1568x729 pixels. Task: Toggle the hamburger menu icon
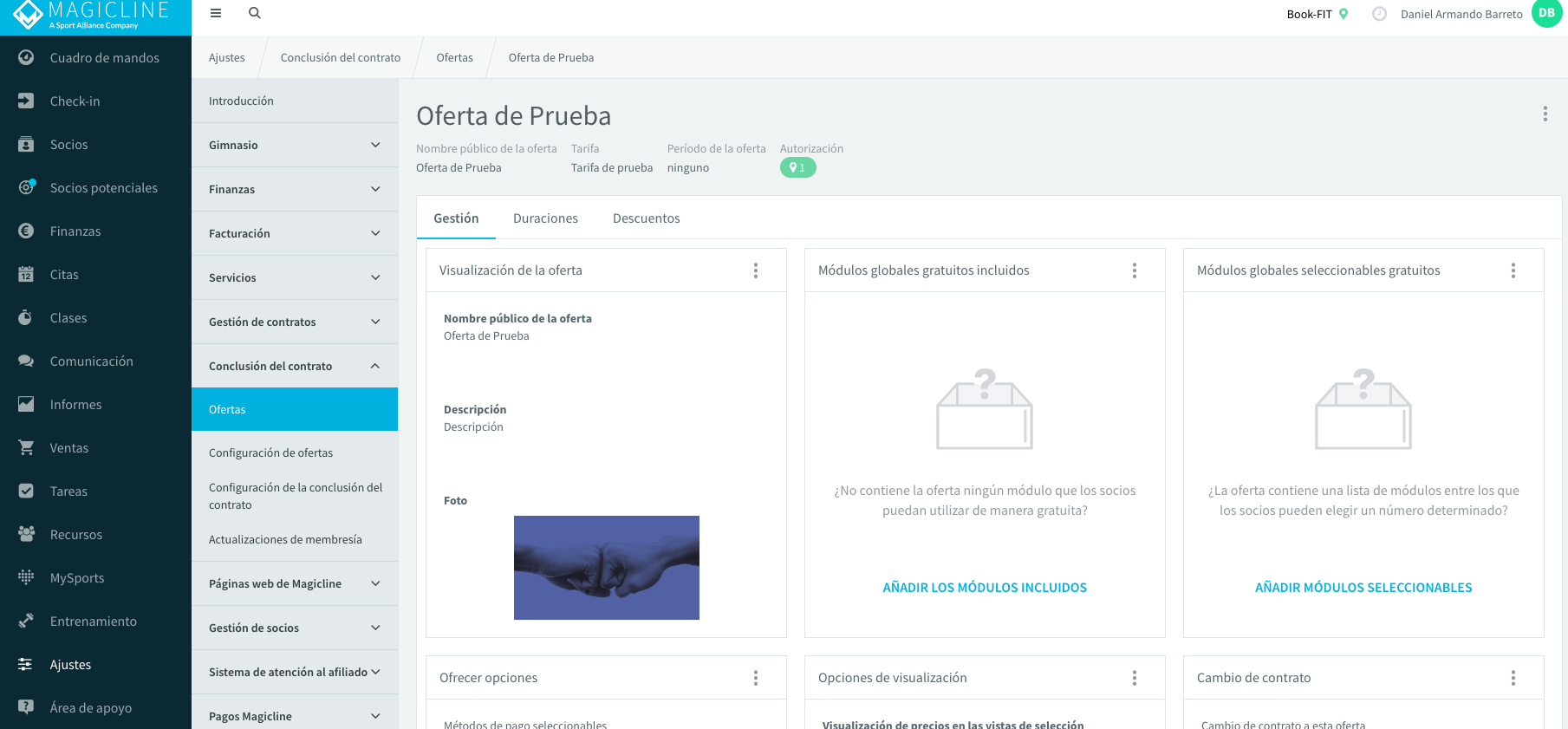pyautogui.click(x=216, y=13)
